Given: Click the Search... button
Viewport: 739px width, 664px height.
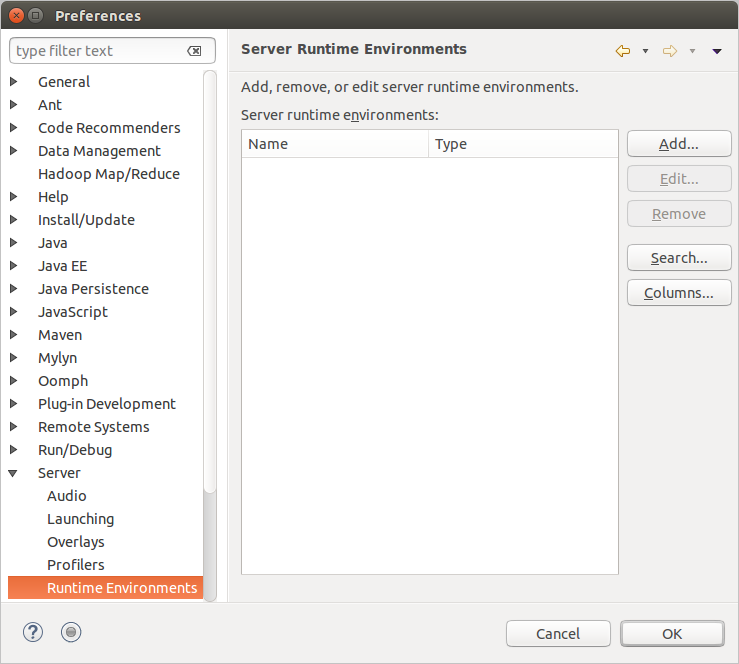Looking at the screenshot, I should click(679, 258).
